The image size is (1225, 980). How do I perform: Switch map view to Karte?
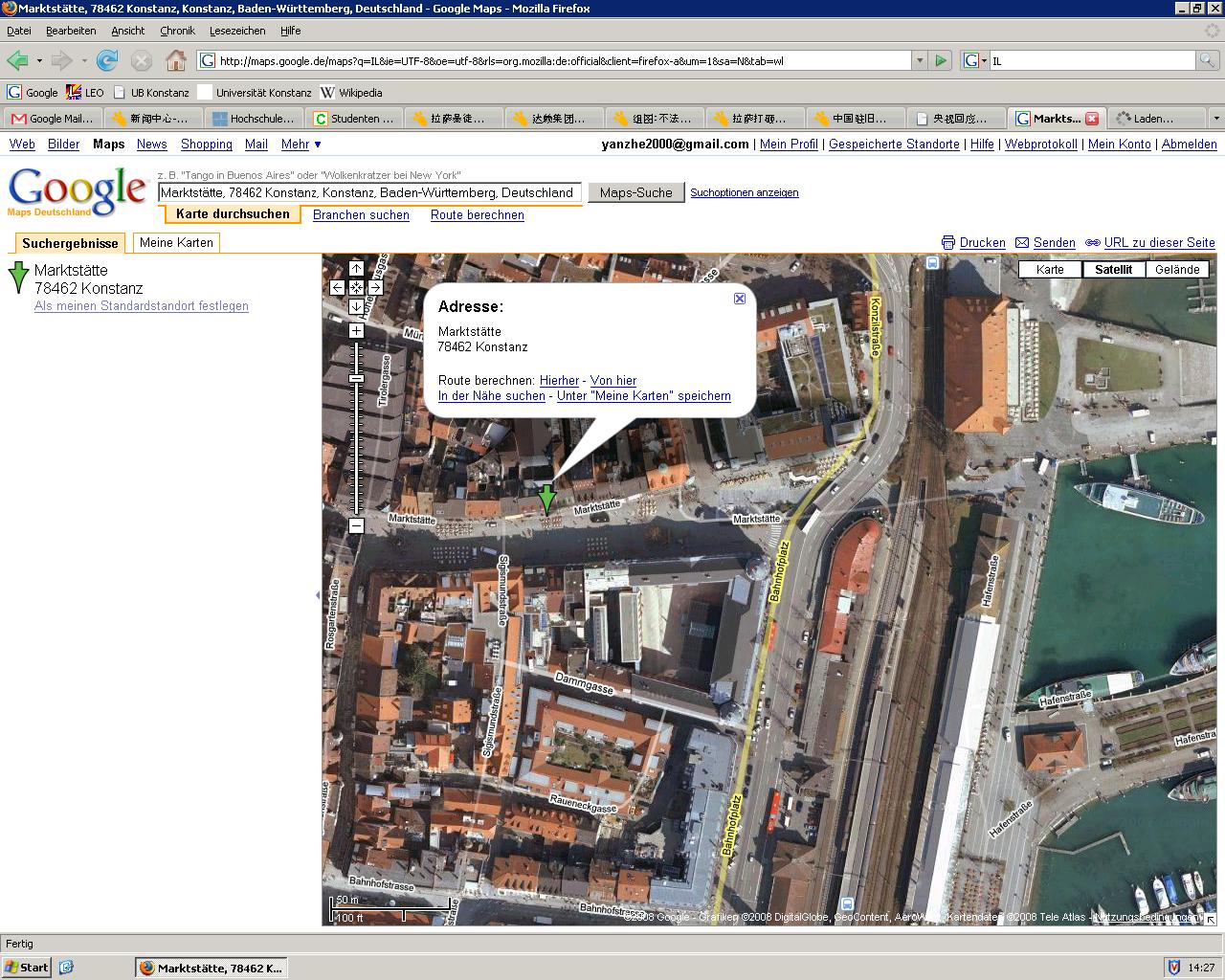1050,269
